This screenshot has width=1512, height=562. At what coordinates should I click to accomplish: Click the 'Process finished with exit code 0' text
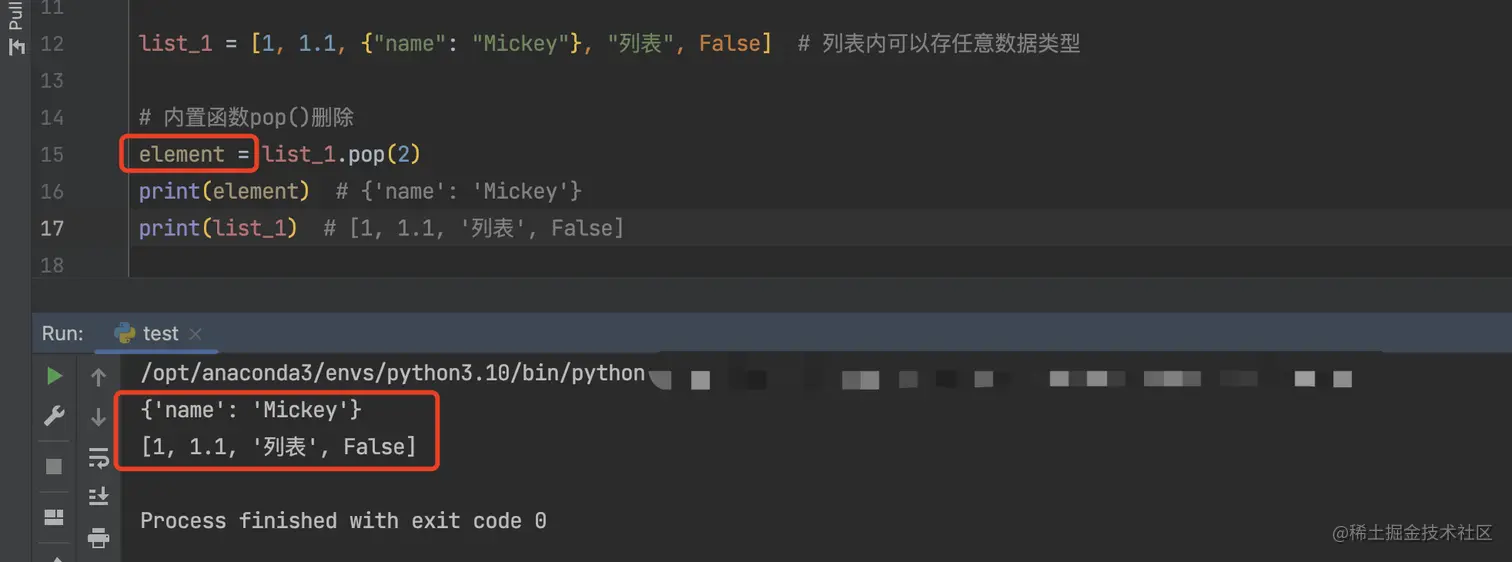(342, 520)
